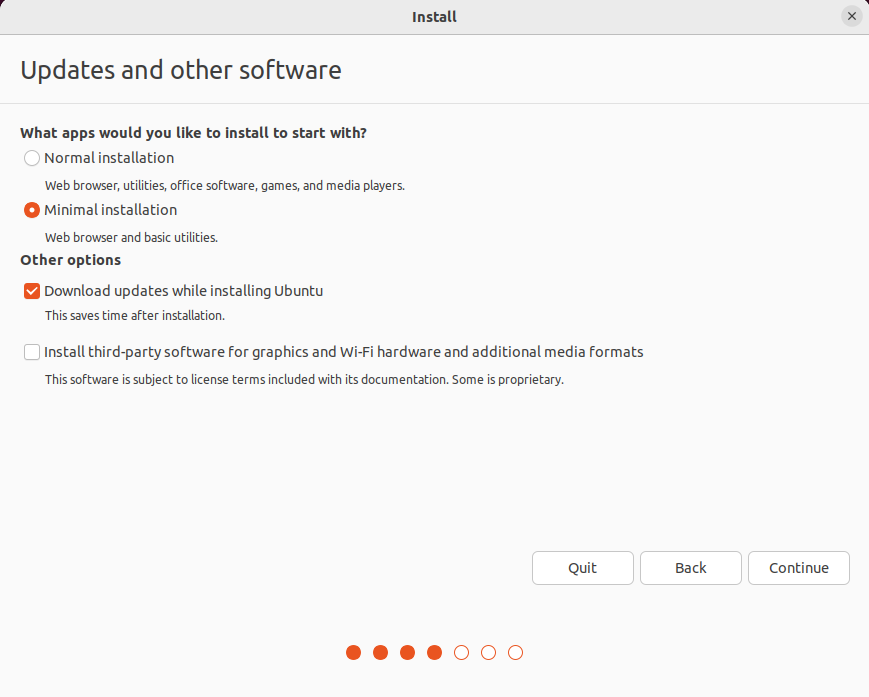Image resolution: width=869 pixels, height=697 pixels.
Task: Click Continue to proceed with installation
Action: point(799,568)
